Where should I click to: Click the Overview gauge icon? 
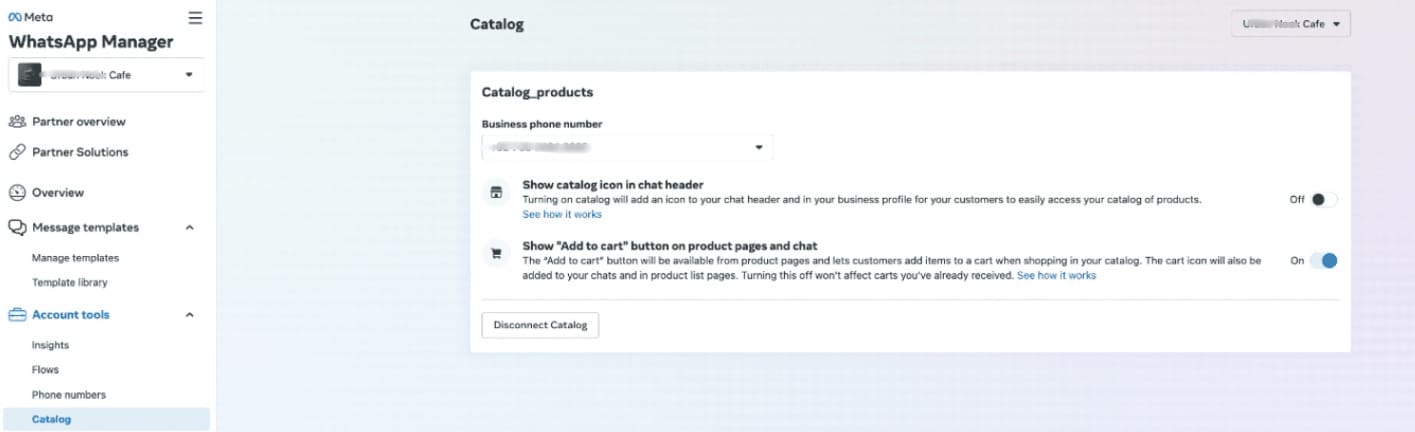pos(17,193)
